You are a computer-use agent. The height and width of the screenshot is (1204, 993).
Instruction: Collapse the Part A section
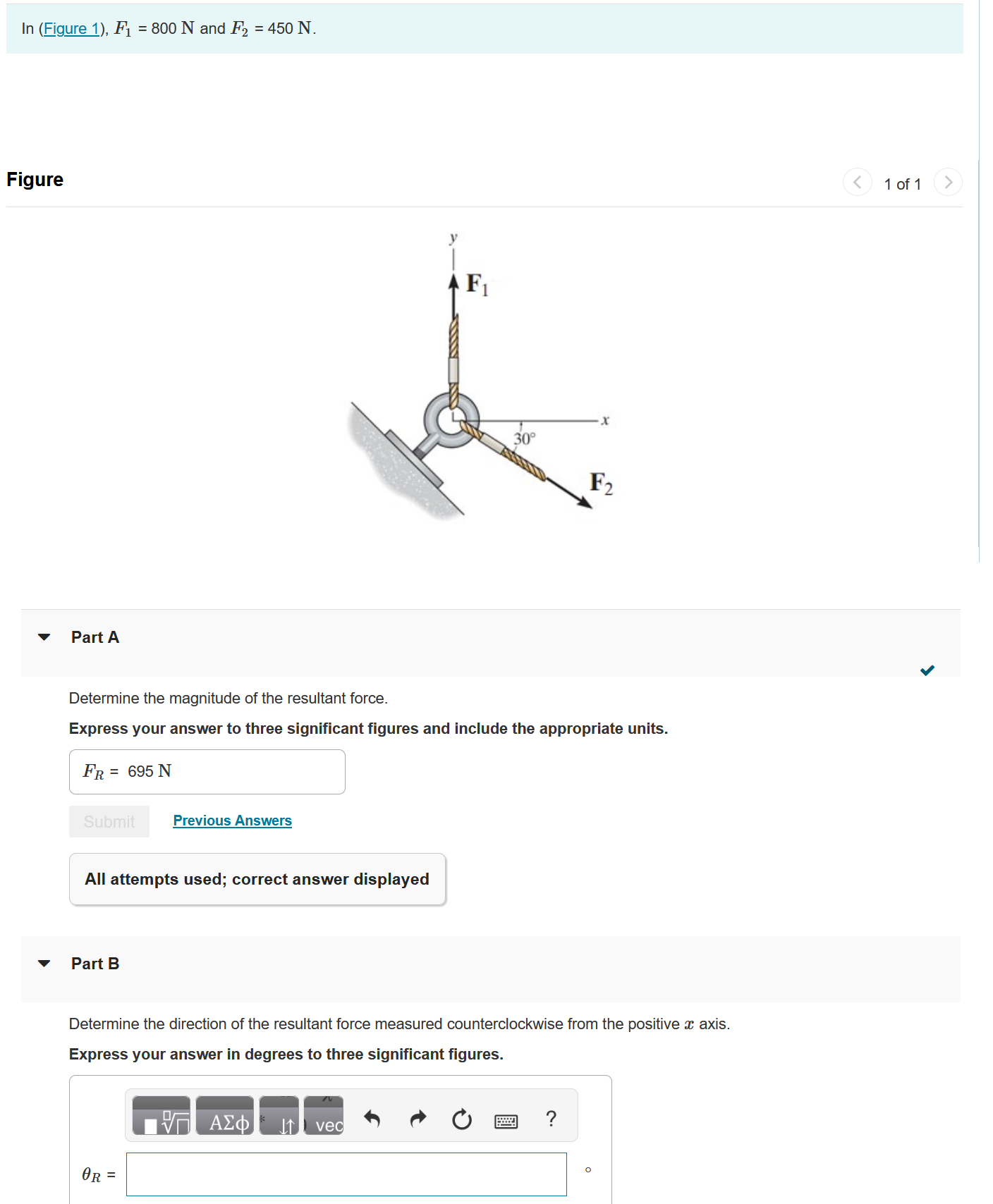[x=44, y=637]
